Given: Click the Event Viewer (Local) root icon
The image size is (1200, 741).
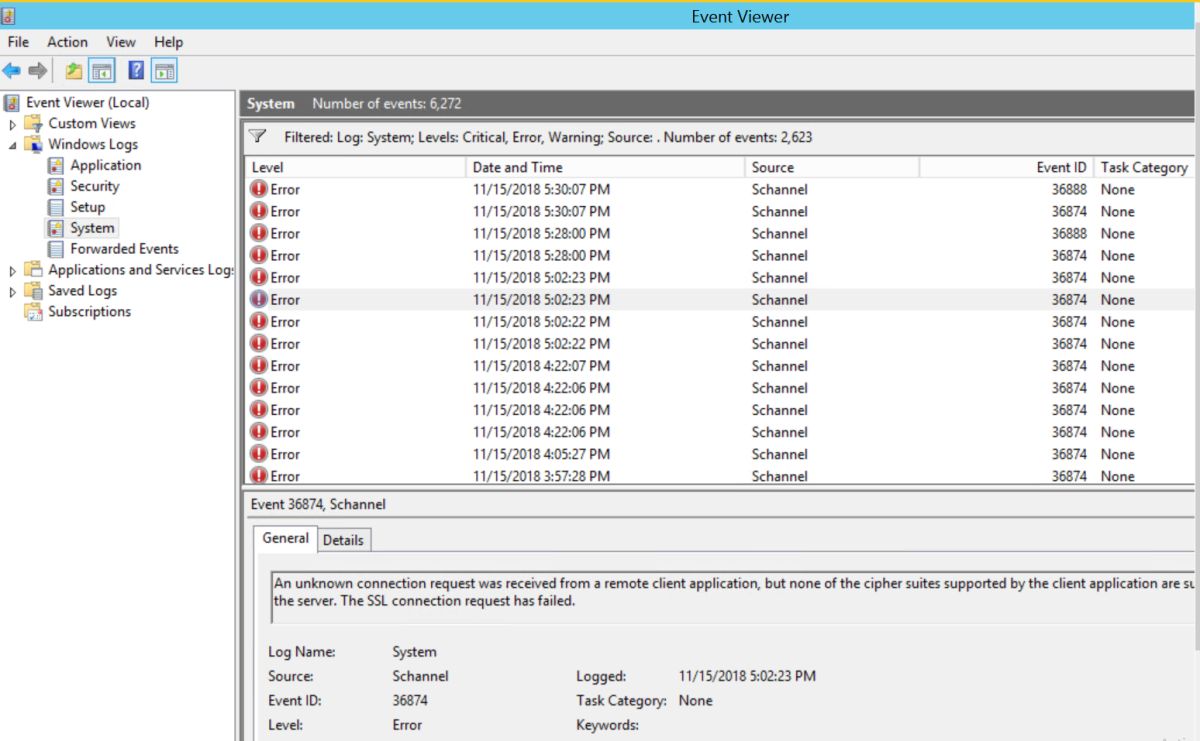Looking at the screenshot, I should tap(12, 102).
